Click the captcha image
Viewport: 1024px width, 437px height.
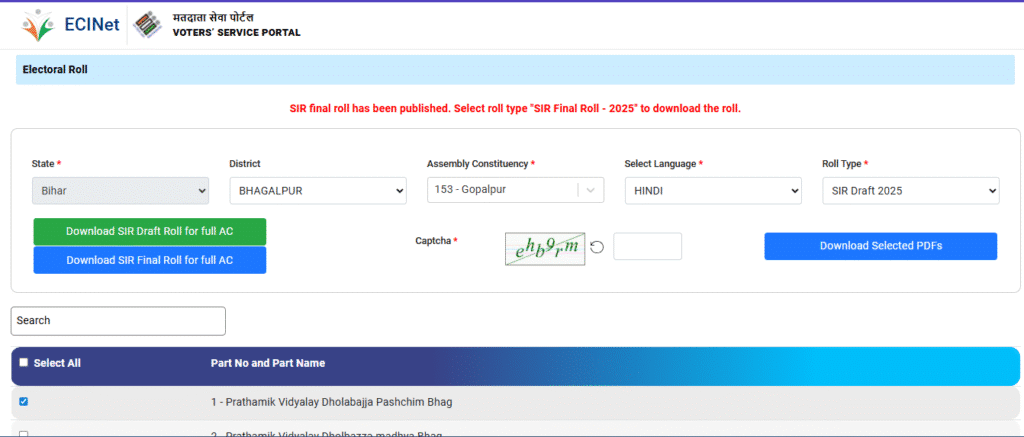point(545,247)
